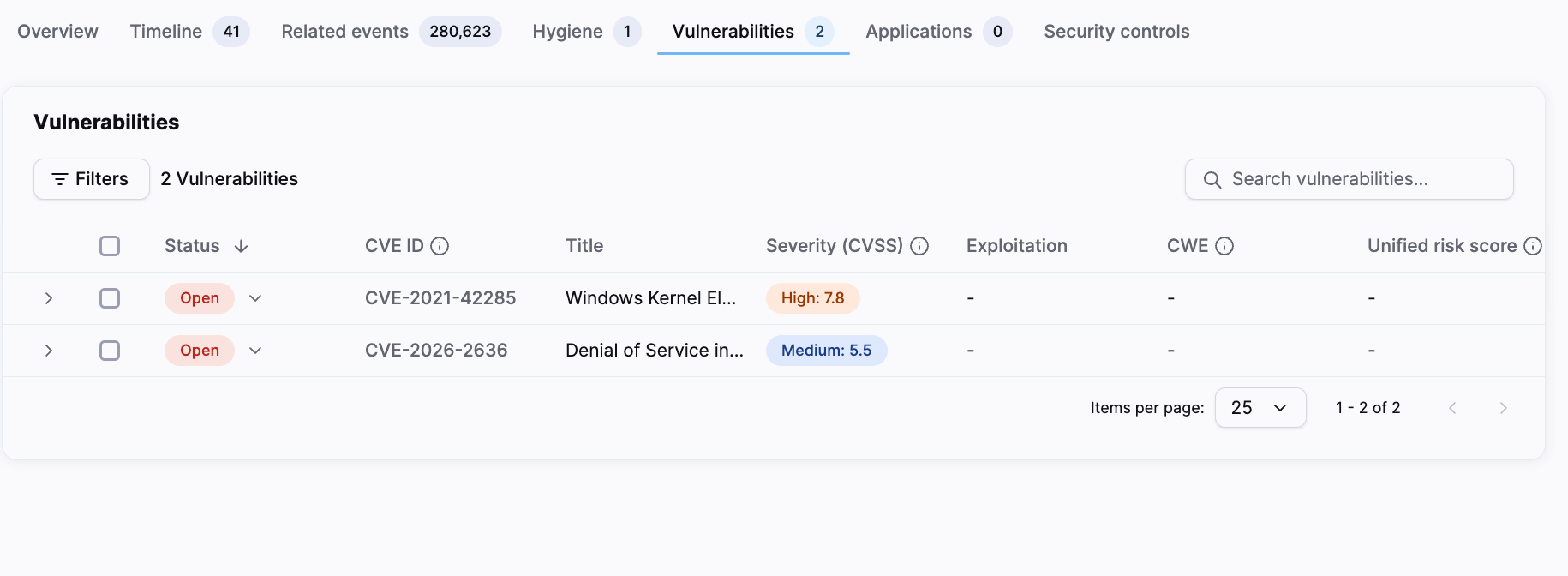The width and height of the screenshot is (1568, 576).
Task: Click the 2 Vulnerabilities count label
Action: [x=230, y=179]
